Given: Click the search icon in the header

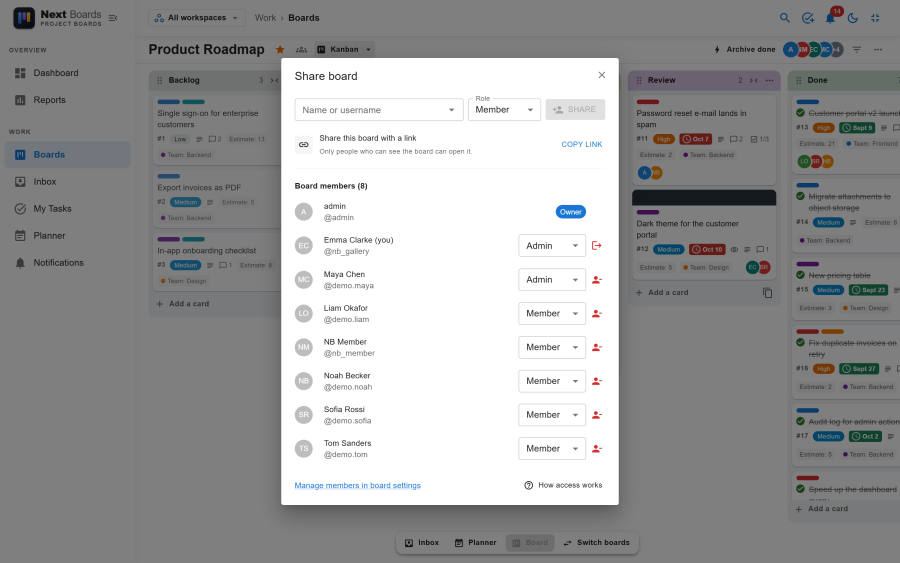Looking at the screenshot, I should (785, 18).
